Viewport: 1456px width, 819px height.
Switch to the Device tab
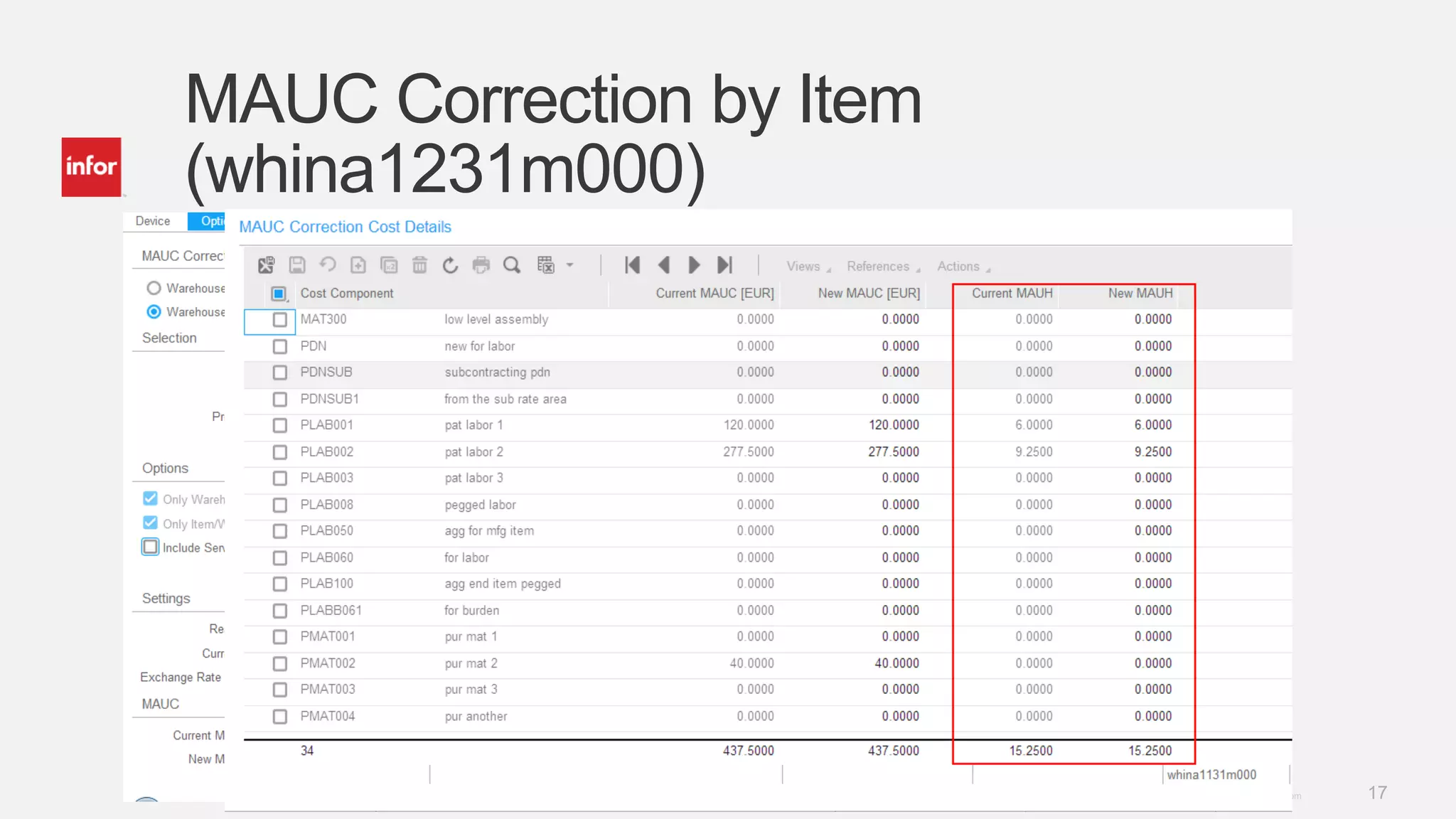153,221
